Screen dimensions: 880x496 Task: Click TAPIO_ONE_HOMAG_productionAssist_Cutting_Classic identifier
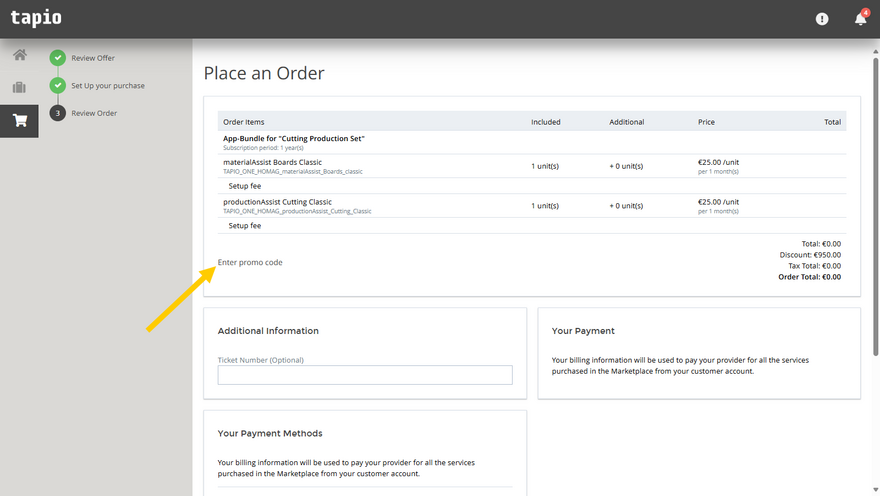click(297, 212)
